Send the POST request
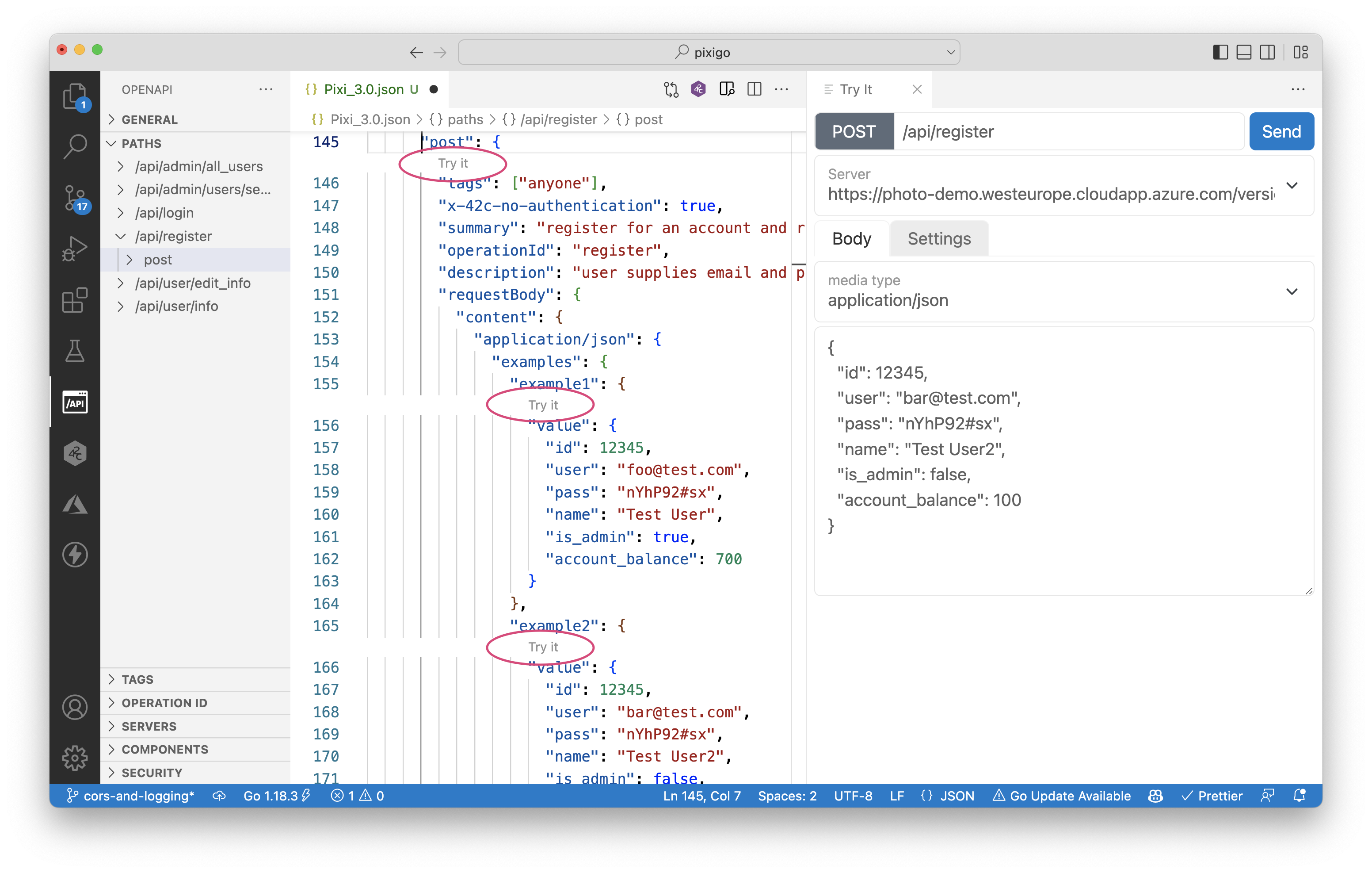Viewport: 1372px width, 873px height. coord(1281,131)
